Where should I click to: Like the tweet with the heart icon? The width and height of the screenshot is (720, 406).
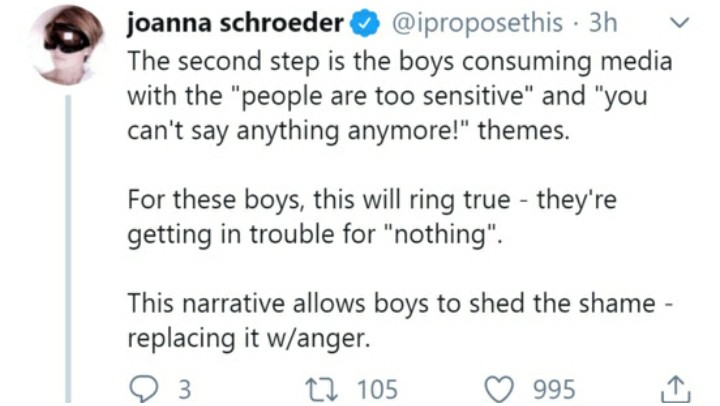500,389
